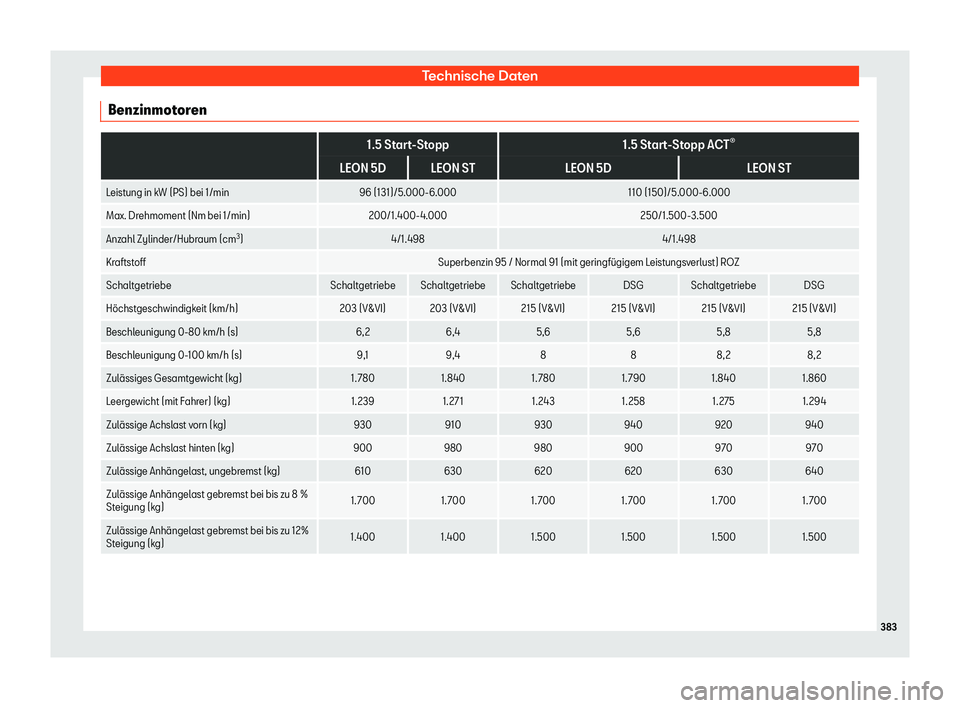Click the 'Superbenzin 95 / Normal 91' fuel text
The image size is (960, 708).
588,262
